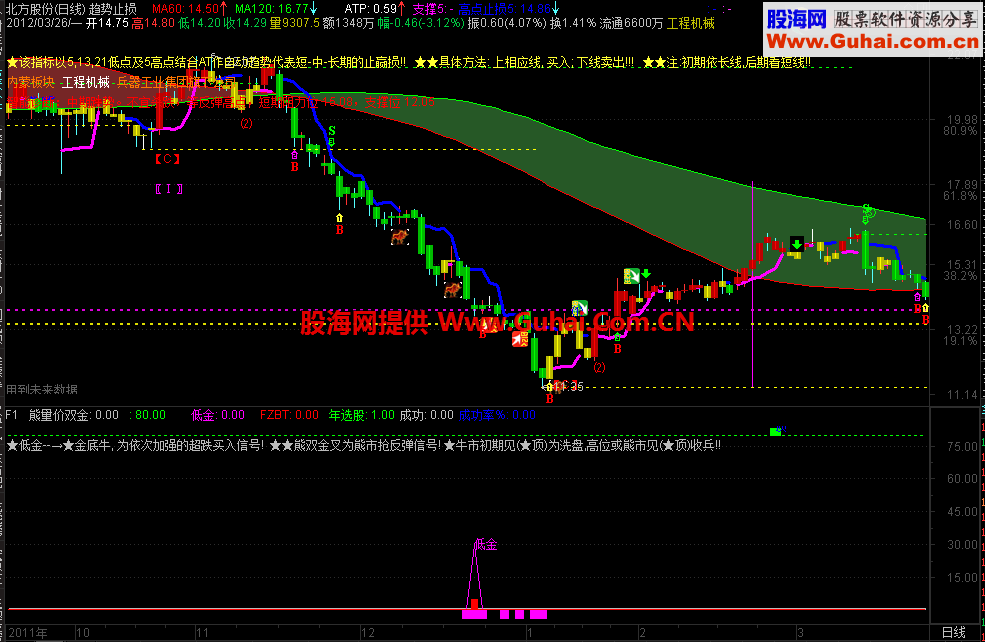Click the MA60: 14.50 value

pyautogui.click(x=189, y=9)
